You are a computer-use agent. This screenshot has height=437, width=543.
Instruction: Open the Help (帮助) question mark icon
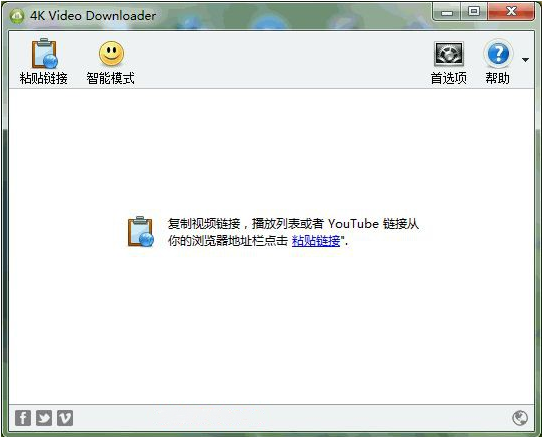(498, 53)
